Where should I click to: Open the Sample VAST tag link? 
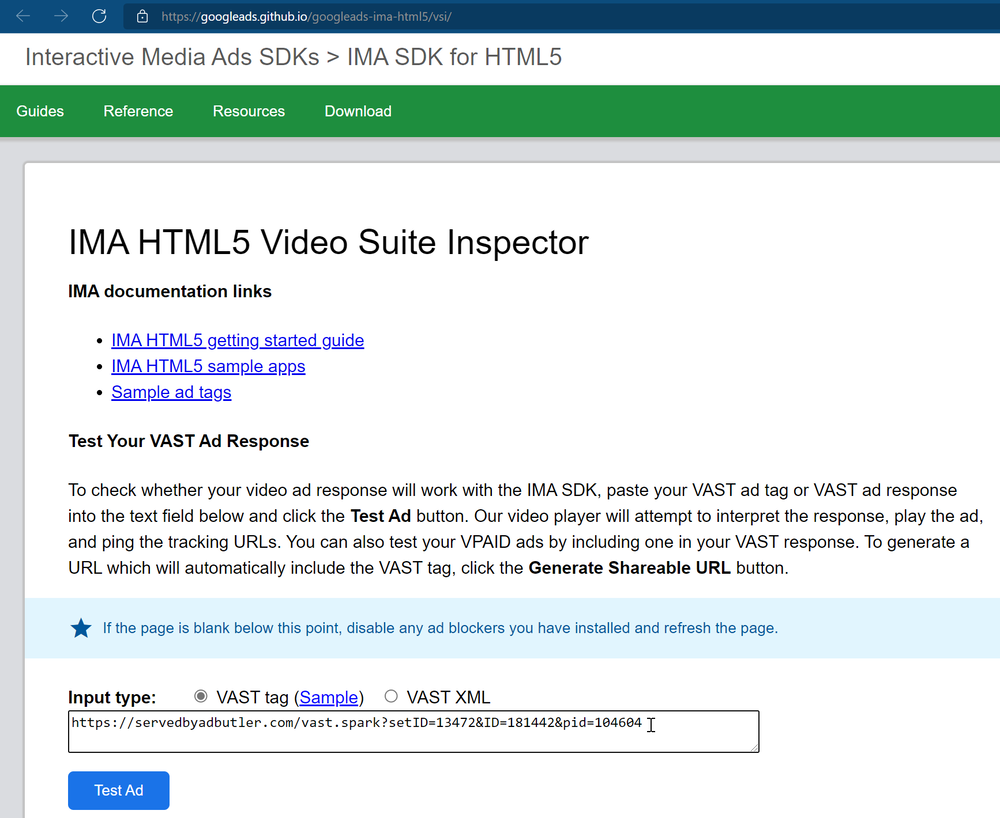[x=328, y=697]
